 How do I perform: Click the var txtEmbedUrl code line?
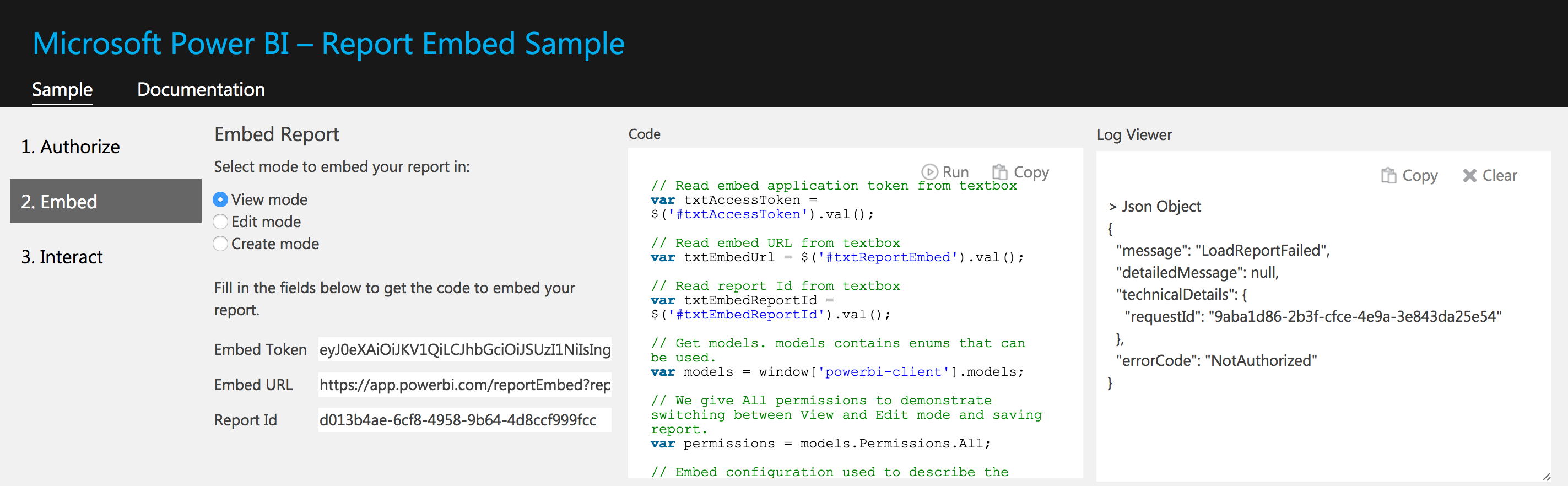(x=837, y=258)
